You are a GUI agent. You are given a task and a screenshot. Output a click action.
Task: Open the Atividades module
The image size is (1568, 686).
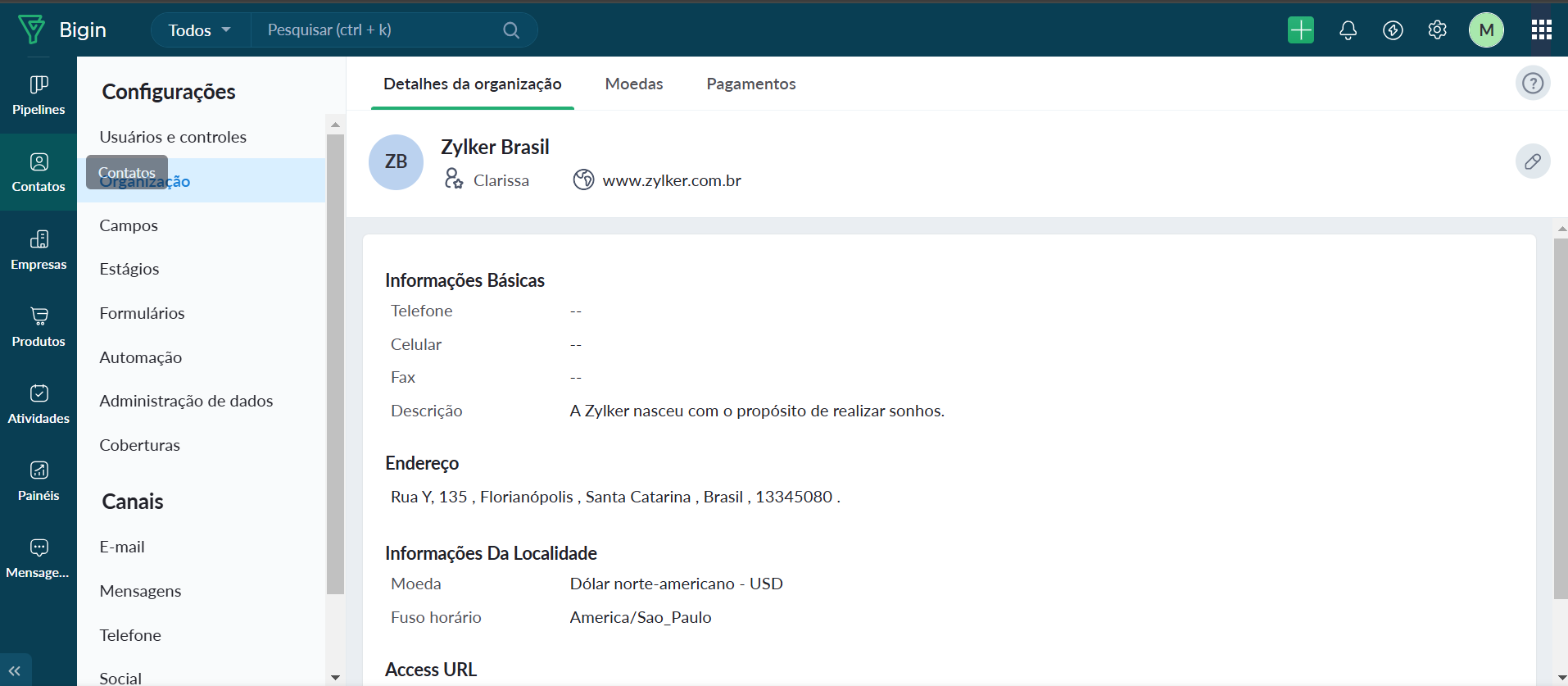point(39,404)
